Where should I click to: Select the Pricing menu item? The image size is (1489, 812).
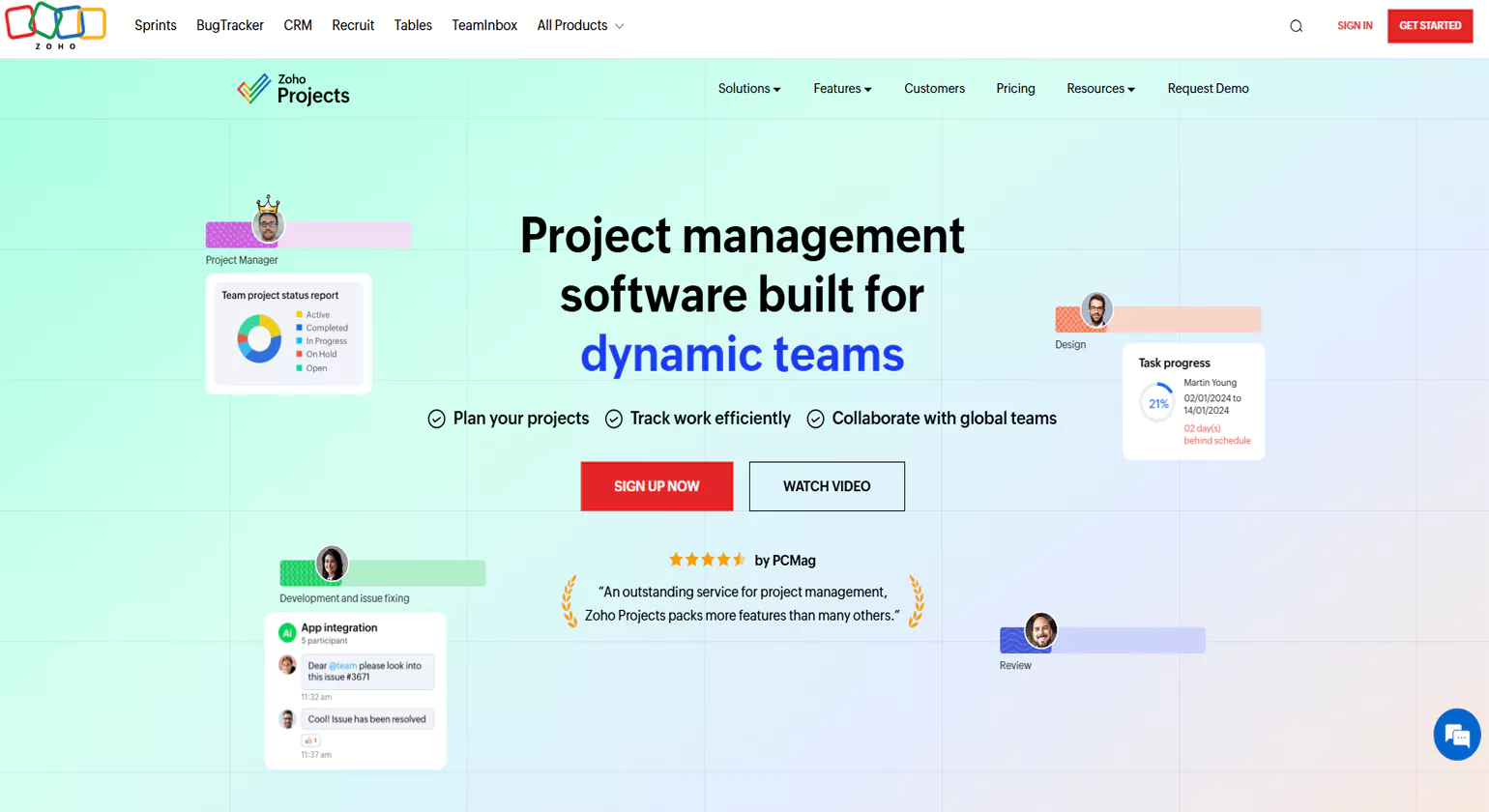pyautogui.click(x=1015, y=88)
